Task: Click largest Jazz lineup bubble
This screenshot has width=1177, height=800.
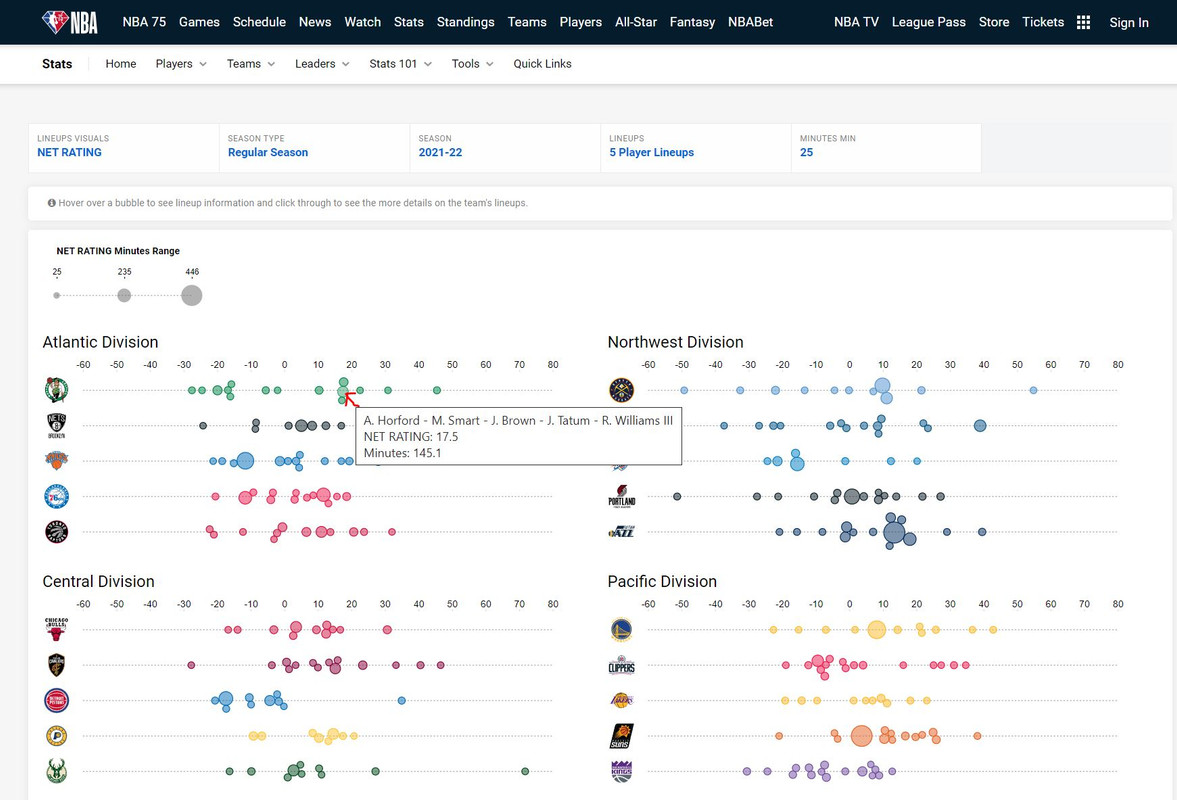Action: coord(894,532)
